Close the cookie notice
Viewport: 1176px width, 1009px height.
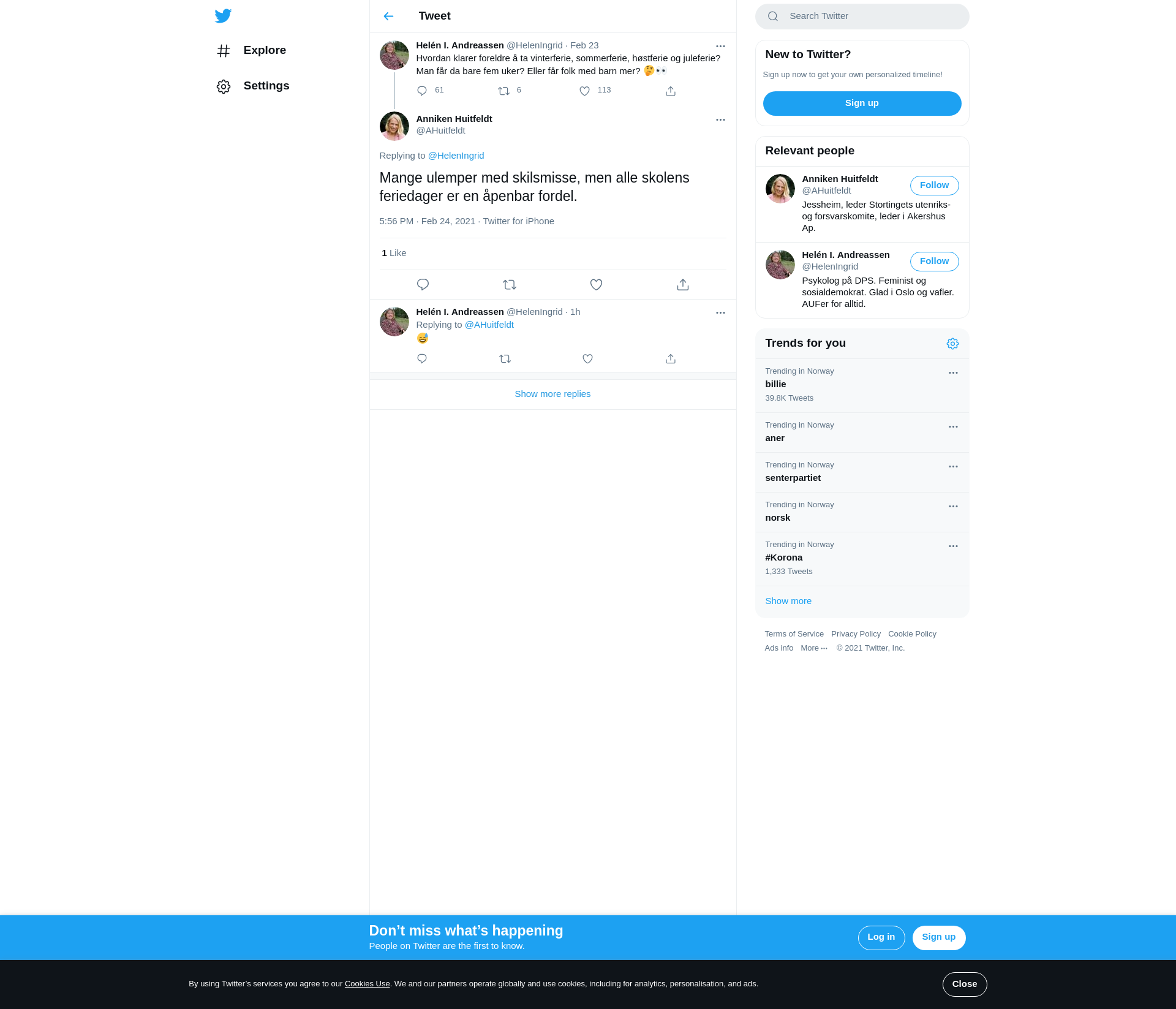(x=964, y=984)
